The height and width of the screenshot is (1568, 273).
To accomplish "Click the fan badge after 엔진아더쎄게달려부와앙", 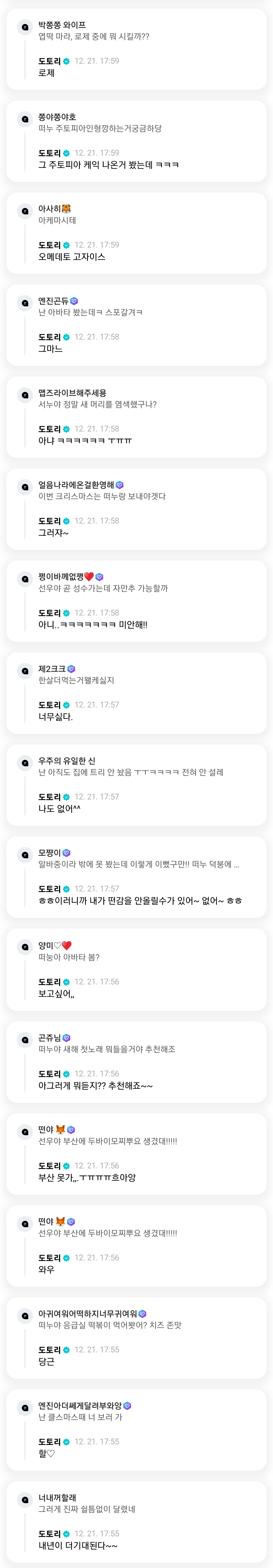I will click(127, 1406).
